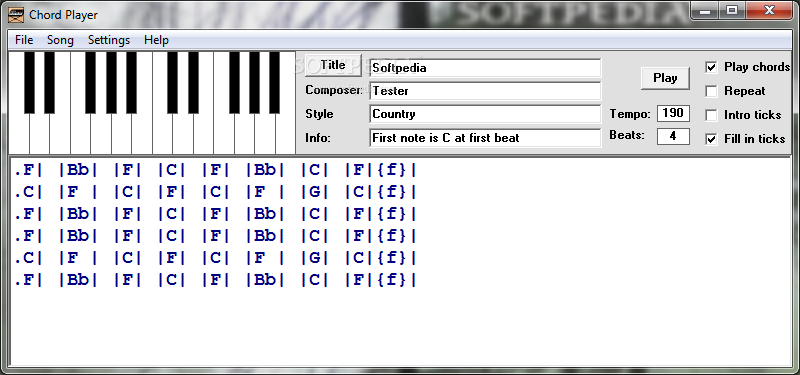Play the lower octave C# black key
The width and height of the screenshot is (800, 375).
[30, 83]
